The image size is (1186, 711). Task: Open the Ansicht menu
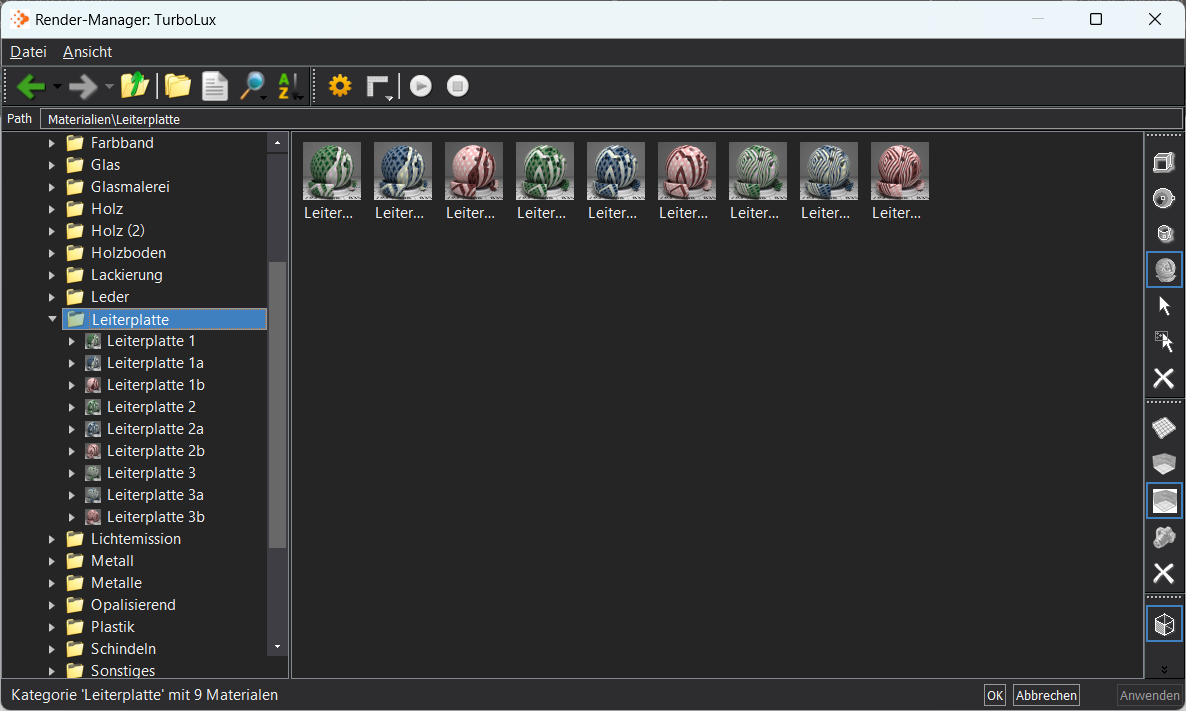pyautogui.click(x=88, y=51)
